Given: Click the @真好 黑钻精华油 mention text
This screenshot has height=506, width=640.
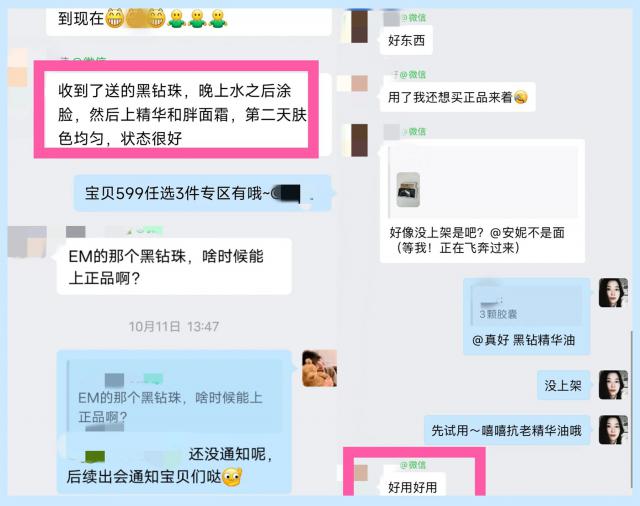Looking at the screenshot, I should (x=523, y=340).
